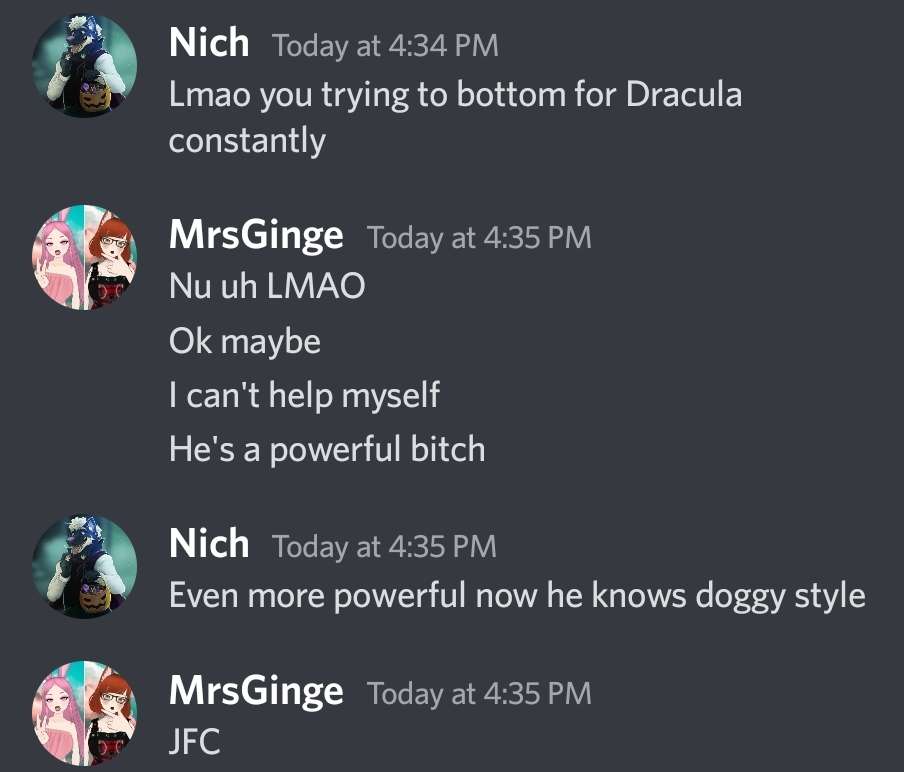Click the word 'constantly' in Nich's first message
The image size is (904, 772).
[247, 141]
